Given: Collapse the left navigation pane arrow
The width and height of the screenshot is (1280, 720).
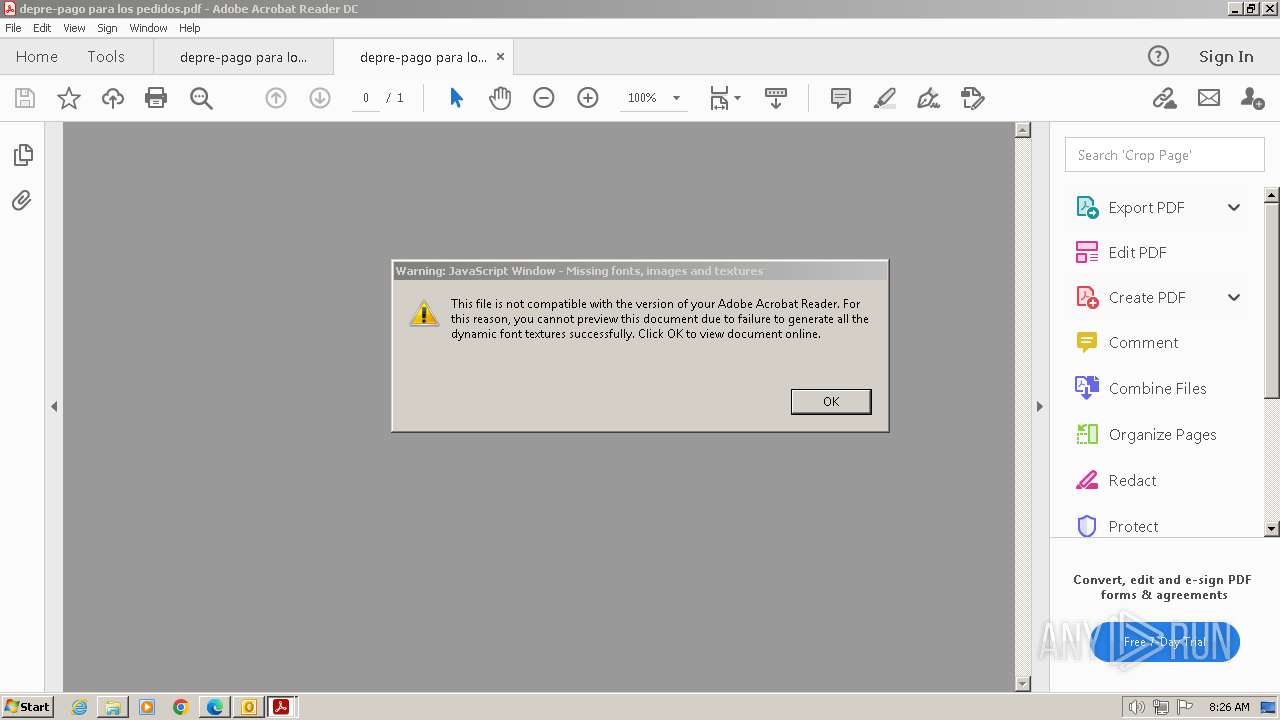Looking at the screenshot, I should pos(54,406).
